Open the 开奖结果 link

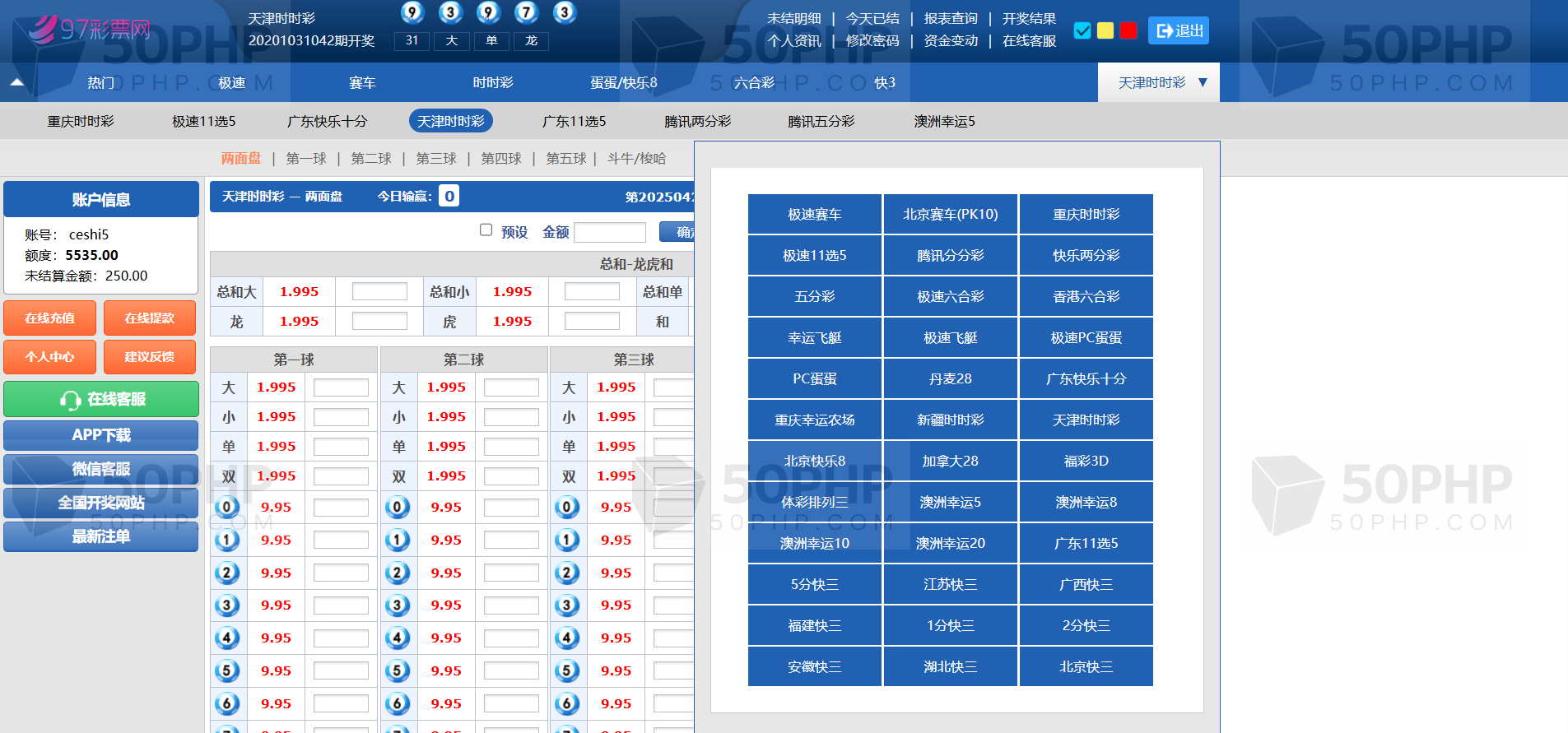point(1028,18)
